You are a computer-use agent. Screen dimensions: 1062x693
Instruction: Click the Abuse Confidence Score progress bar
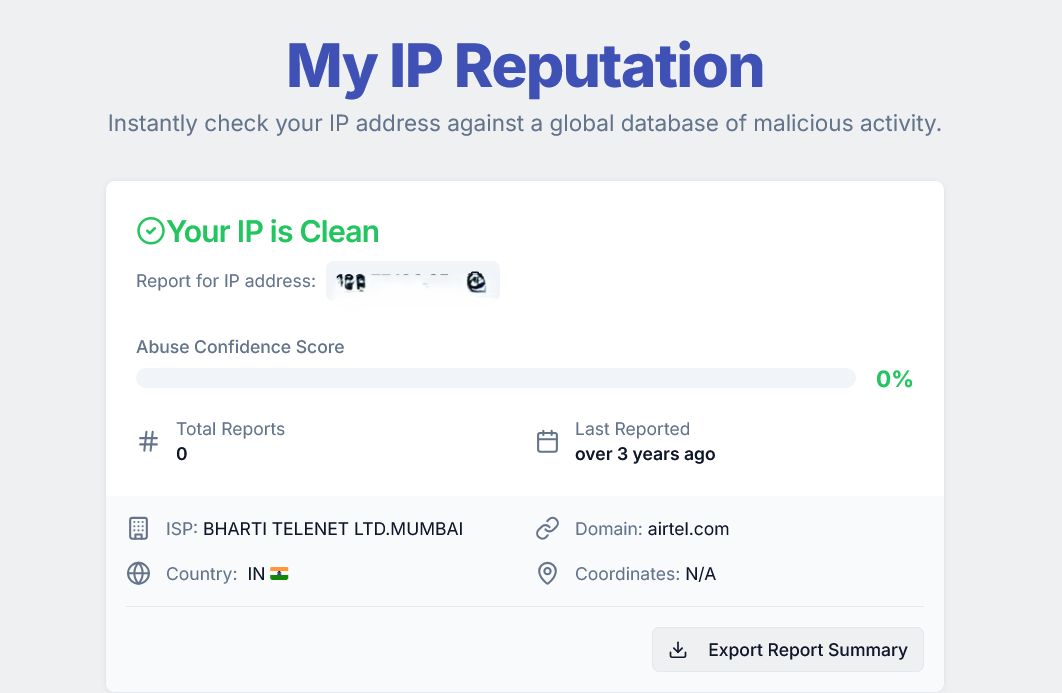pyautogui.click(x=495, y=377)
